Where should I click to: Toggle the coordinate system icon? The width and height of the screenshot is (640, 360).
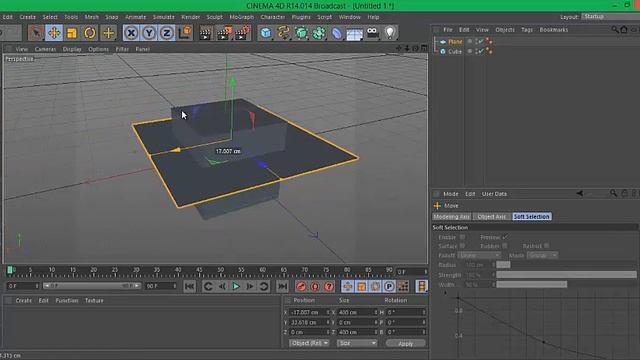[x=185, y=33]
